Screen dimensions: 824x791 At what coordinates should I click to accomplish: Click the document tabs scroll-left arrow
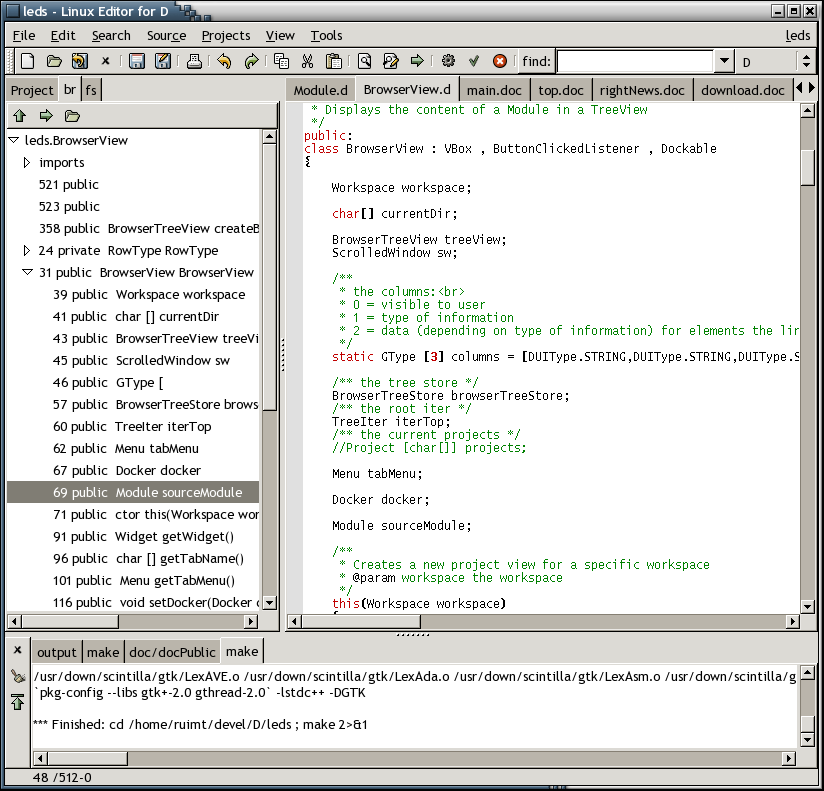tap(799, 88)
